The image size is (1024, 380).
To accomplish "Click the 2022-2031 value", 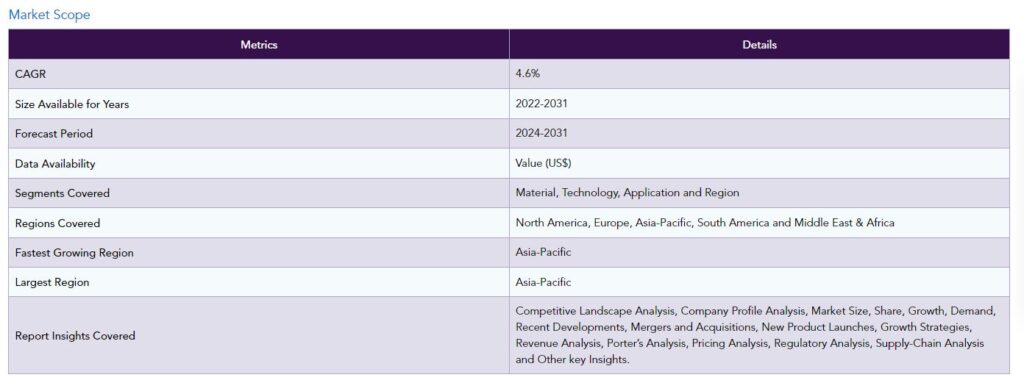I will click(x=541, y=104).
